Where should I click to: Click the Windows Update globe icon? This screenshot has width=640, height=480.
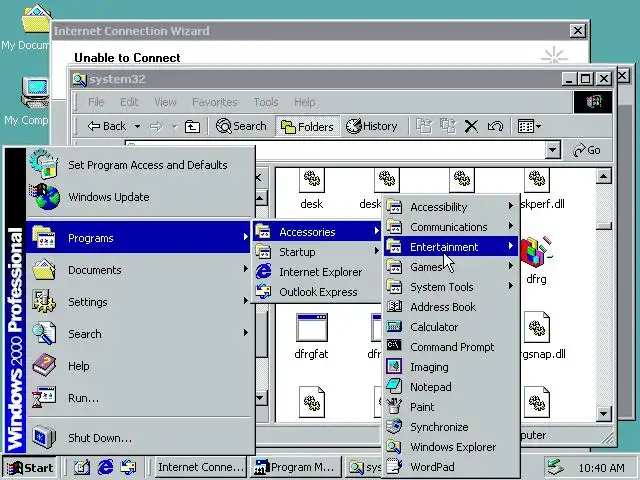(x=44, y=197)
